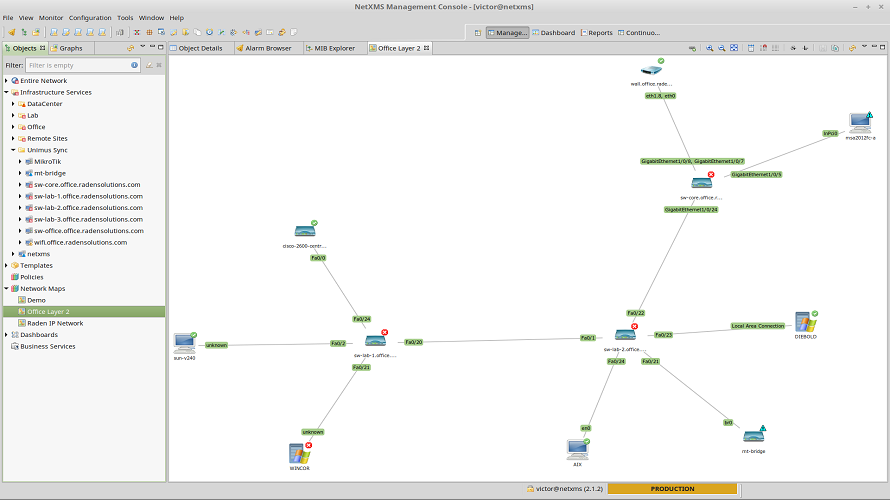Click the mt-bridge node on the map
The width and height of the screenshot is (890, 500).
tap(753, 435)
